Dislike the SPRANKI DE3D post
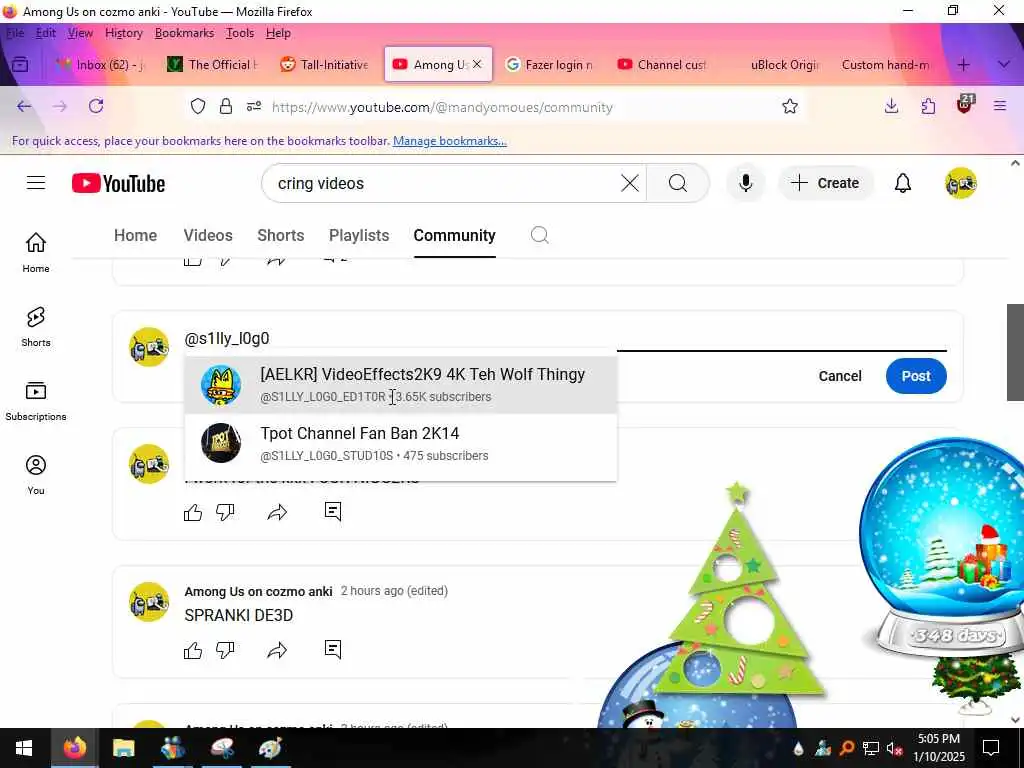Viewport: 1024px width, 768px height. pos(225,650)
